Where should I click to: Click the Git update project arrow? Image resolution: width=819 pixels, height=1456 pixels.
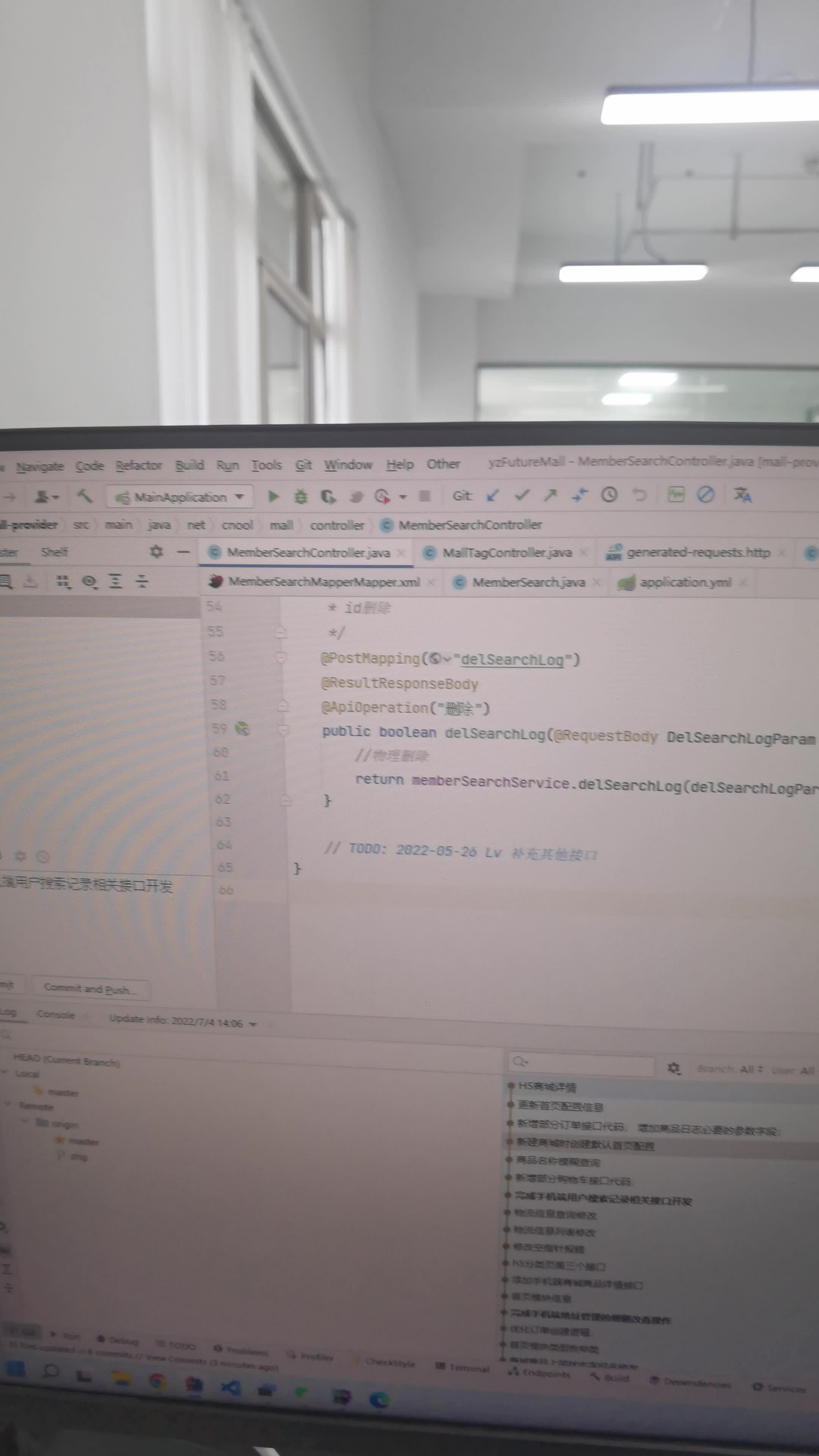[x=493, y=496]
